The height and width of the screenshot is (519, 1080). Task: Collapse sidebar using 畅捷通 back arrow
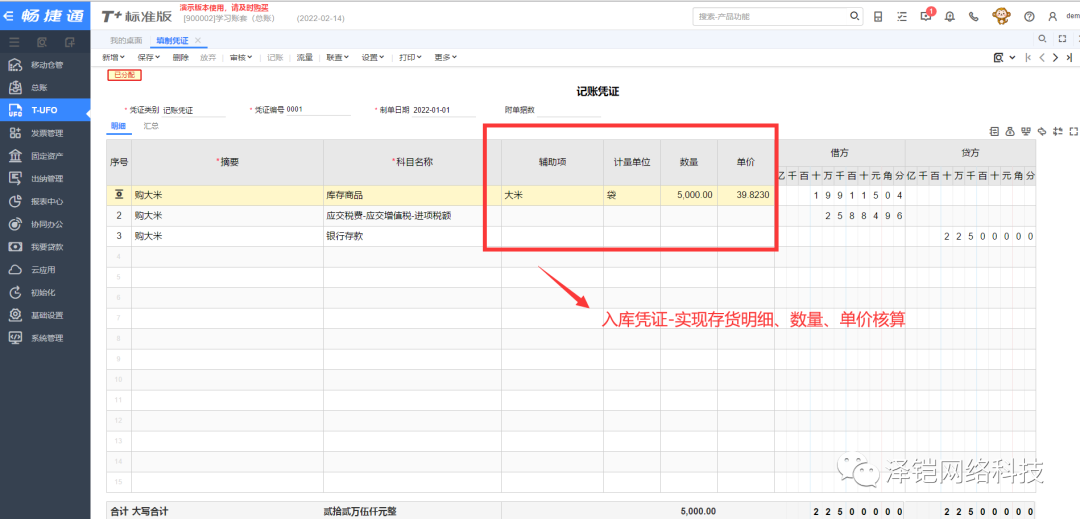[x=10, y=16]
